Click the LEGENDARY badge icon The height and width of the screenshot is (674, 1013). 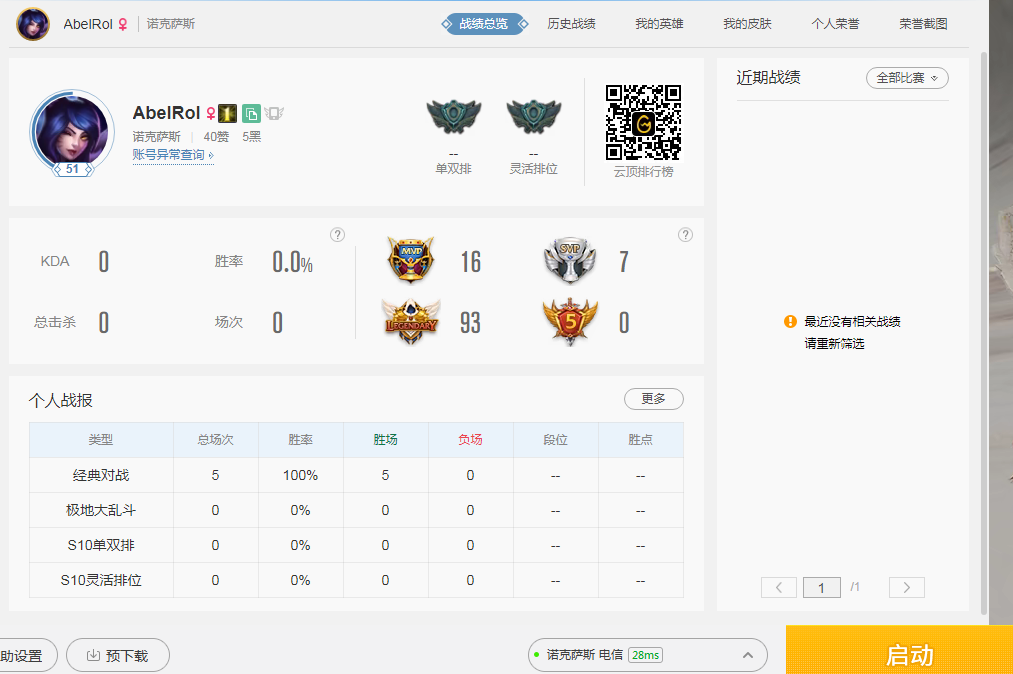coord(411,321)
